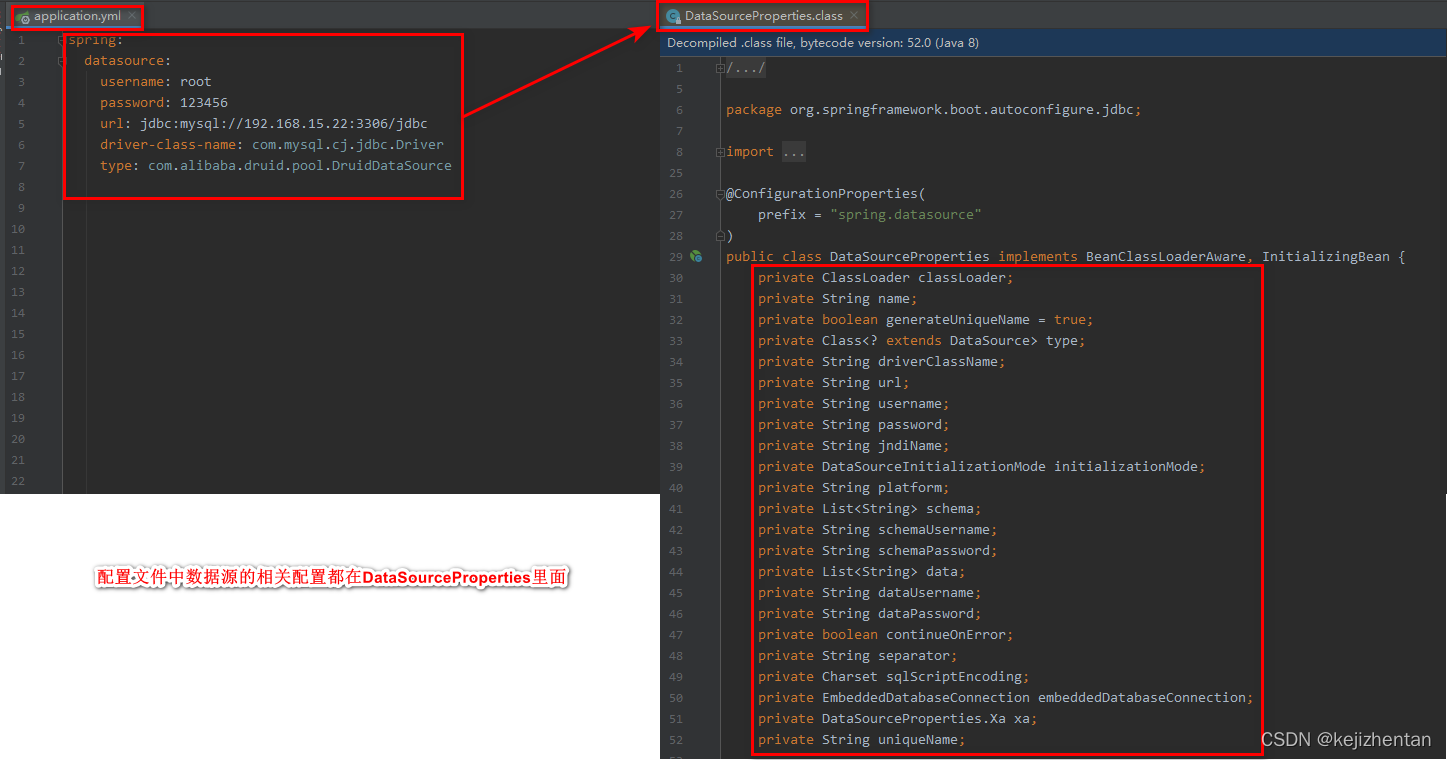
Task: Expand the folded /.../ comment at line 1
Action: click(x=720, y=68)
